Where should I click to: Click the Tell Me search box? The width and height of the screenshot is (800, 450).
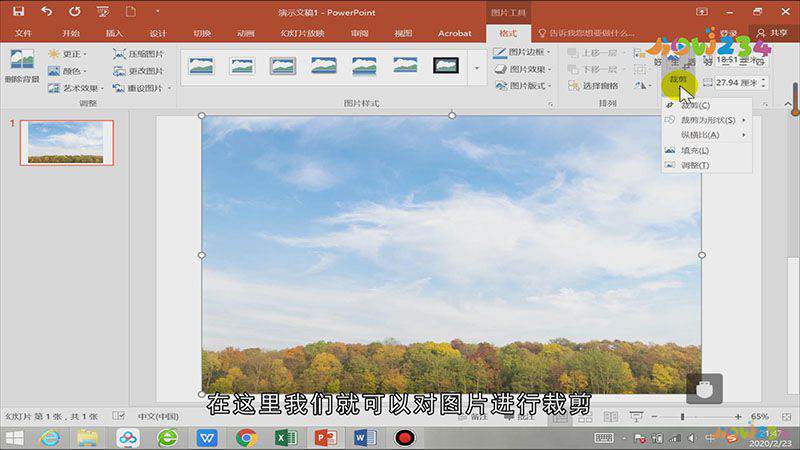coord(587,33)
